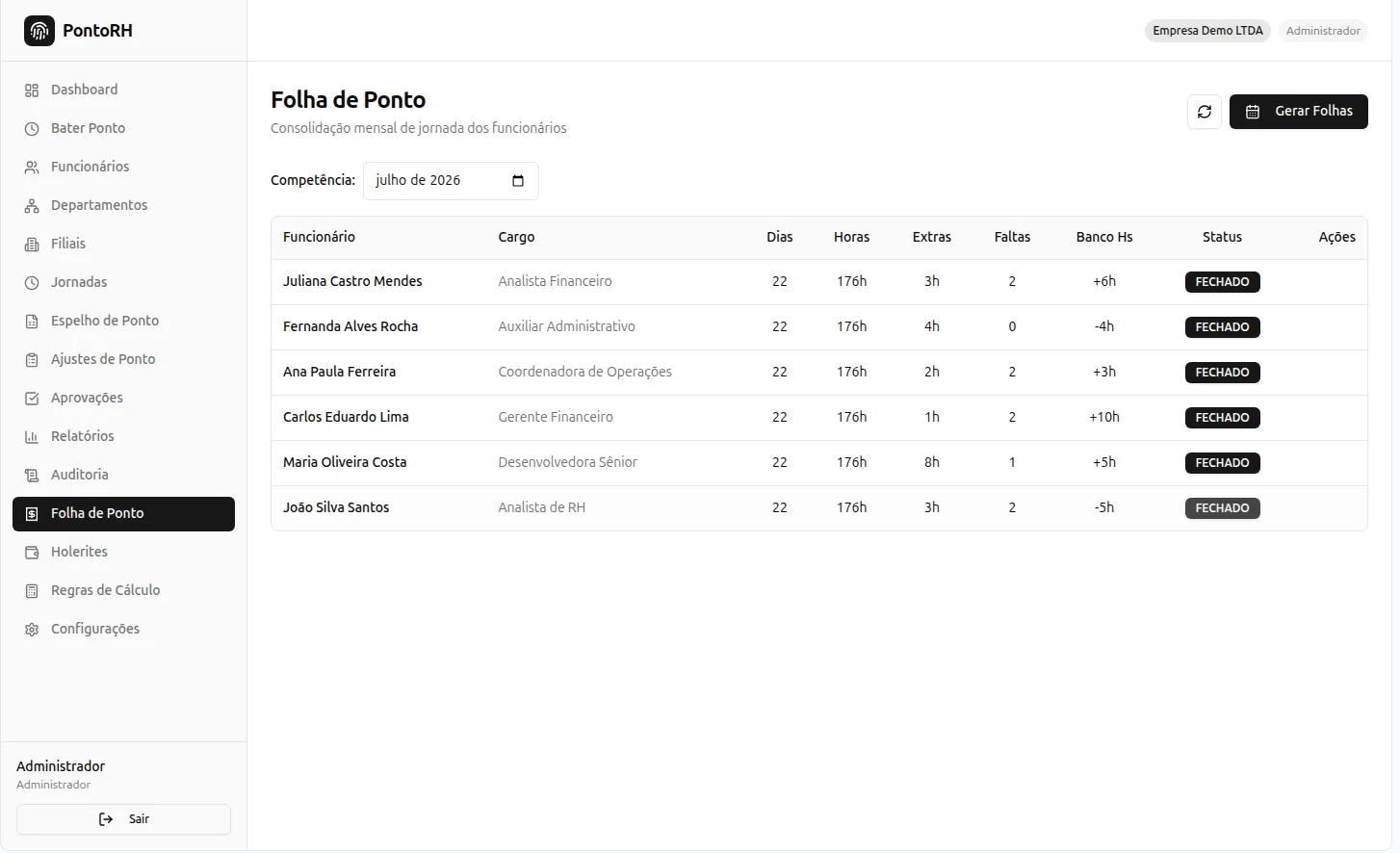Click the Espelho de Ponto document icon
Screen dimensions: 1400x853
(32, 321)
